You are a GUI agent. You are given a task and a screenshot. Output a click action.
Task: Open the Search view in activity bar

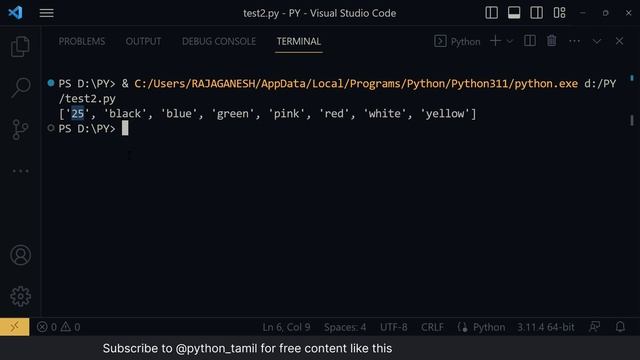(x=20, y=87)
